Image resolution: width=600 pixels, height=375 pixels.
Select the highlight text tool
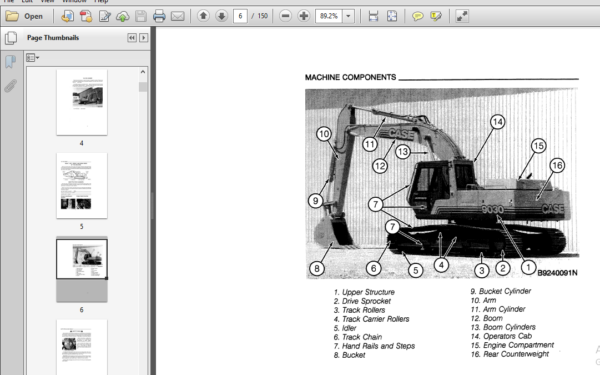436,16
